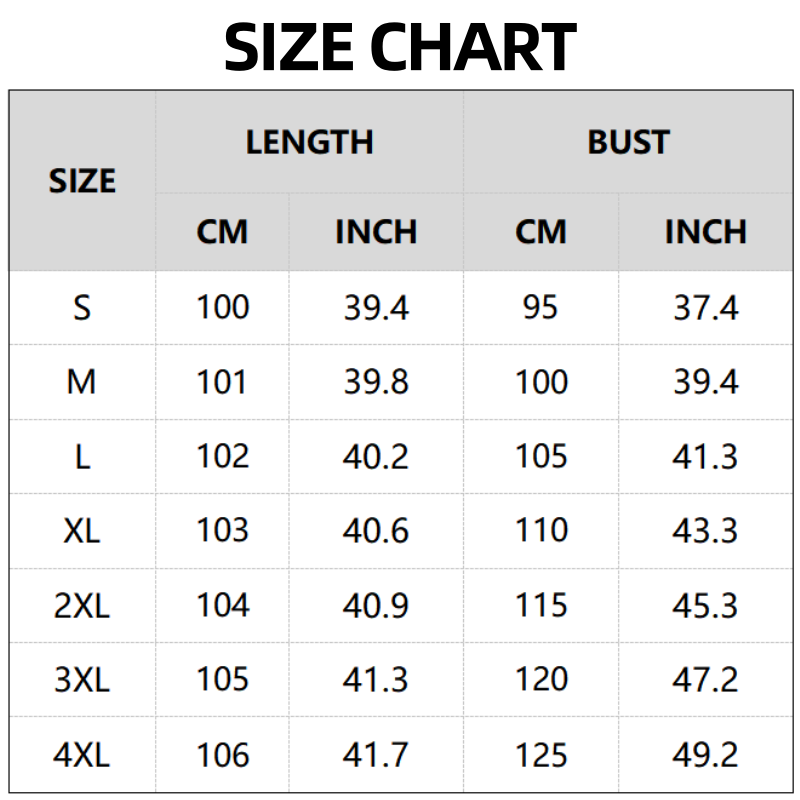800x800 pixels.
Task: Click the SIZE CHART title
Action: [400, 47]
